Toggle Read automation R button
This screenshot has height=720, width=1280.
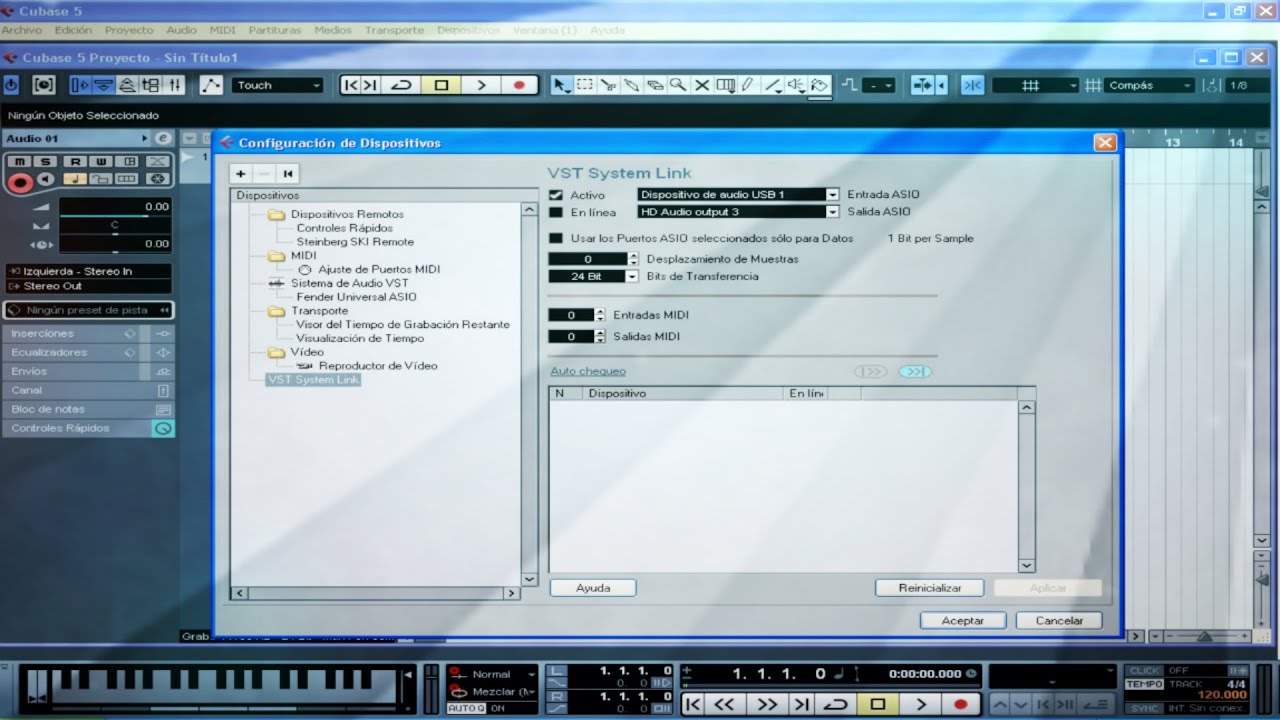[76, 161]
